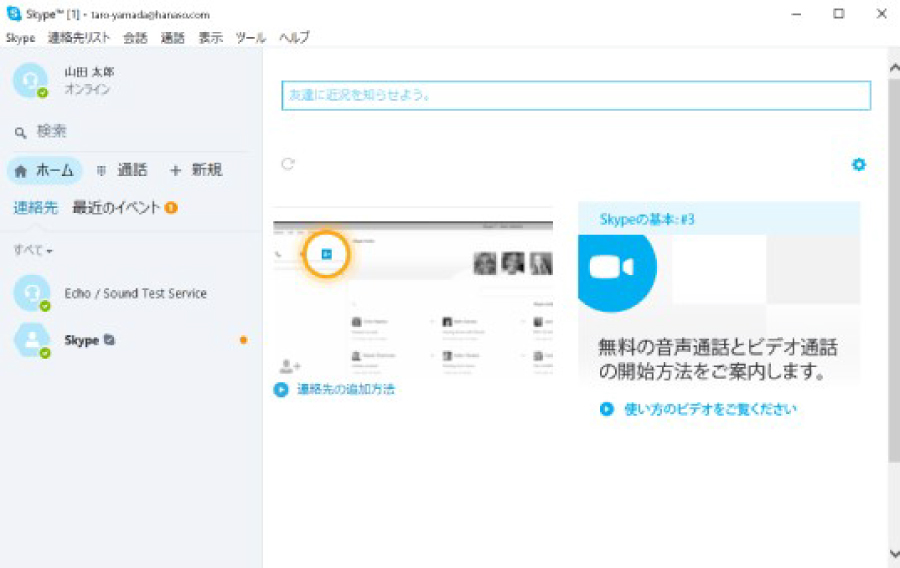Screen dimensions: 900x568
Task: Click the scrollbar up arrow
Action: point(894,68)
